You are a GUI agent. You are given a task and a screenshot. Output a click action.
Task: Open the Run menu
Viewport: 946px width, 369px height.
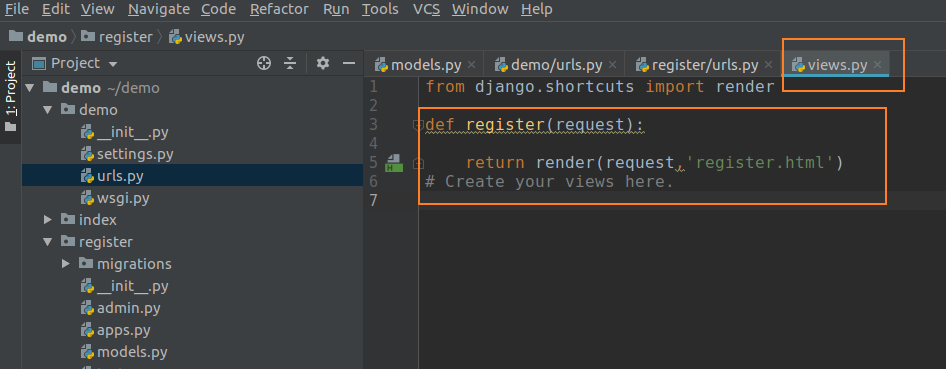[x=336, y=9]
